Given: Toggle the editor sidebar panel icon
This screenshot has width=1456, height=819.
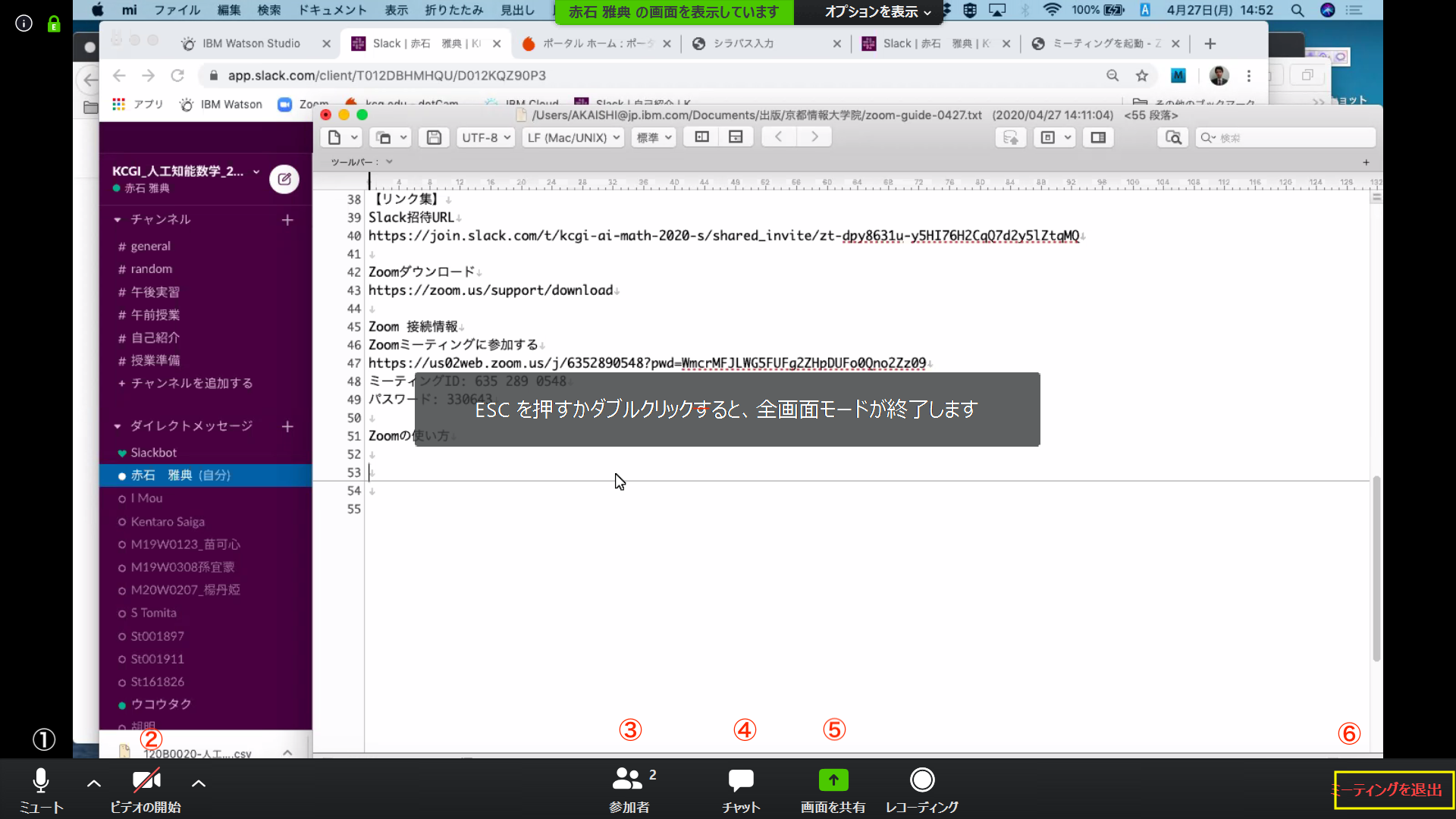Looking at the screenshot, I should coord(1098,137).
